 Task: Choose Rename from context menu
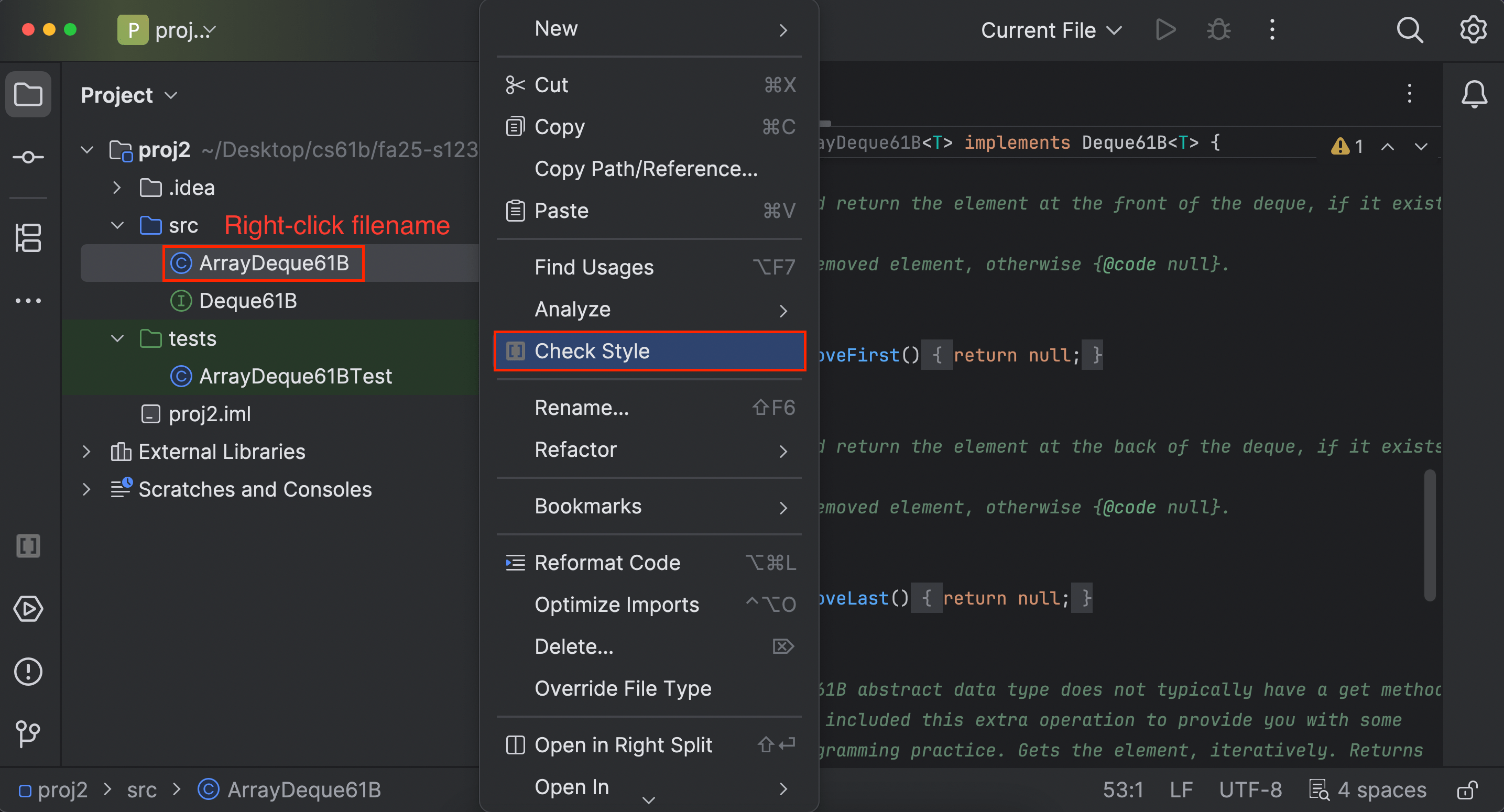649,408
